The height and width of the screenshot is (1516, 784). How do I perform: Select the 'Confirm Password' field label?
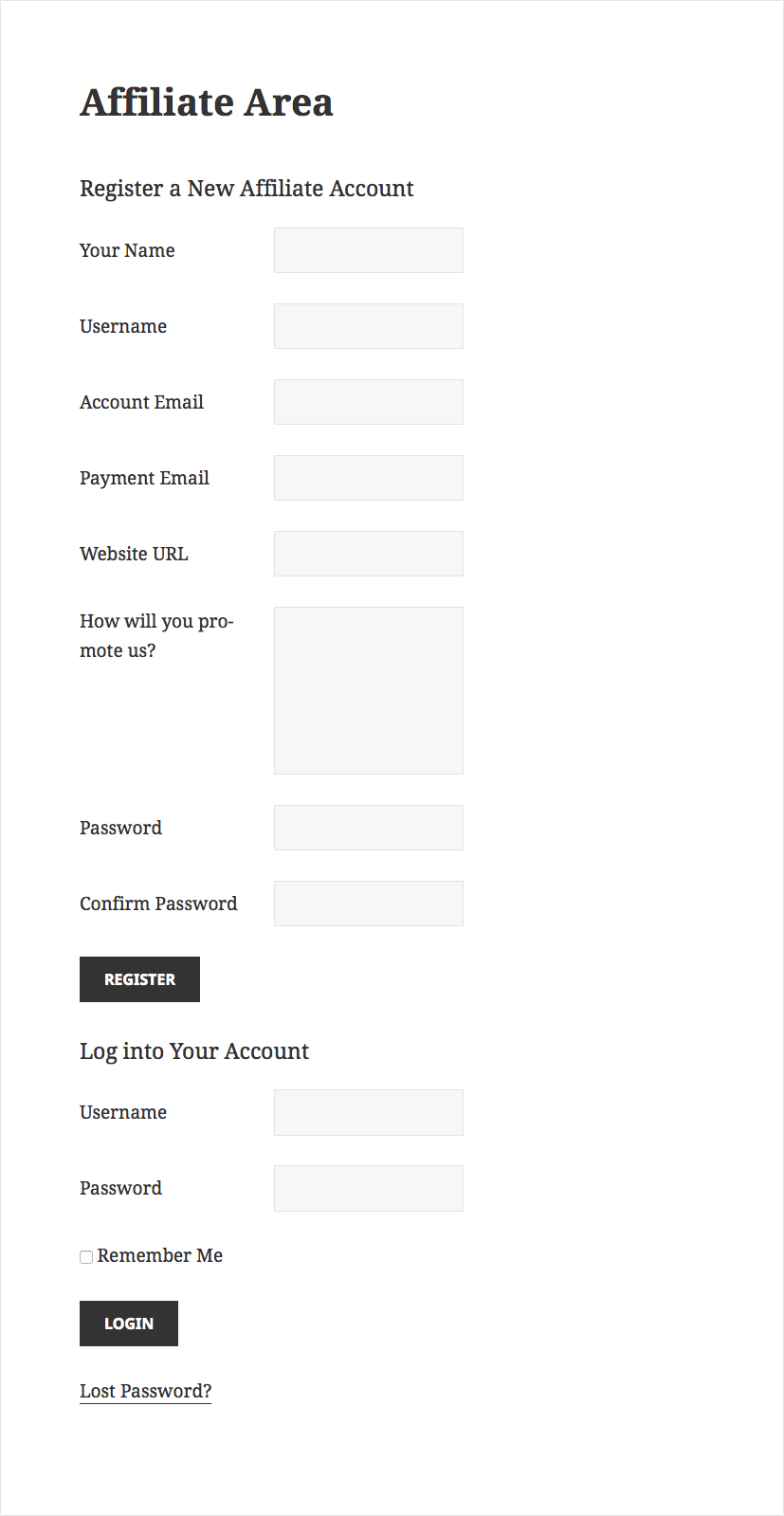157,904
